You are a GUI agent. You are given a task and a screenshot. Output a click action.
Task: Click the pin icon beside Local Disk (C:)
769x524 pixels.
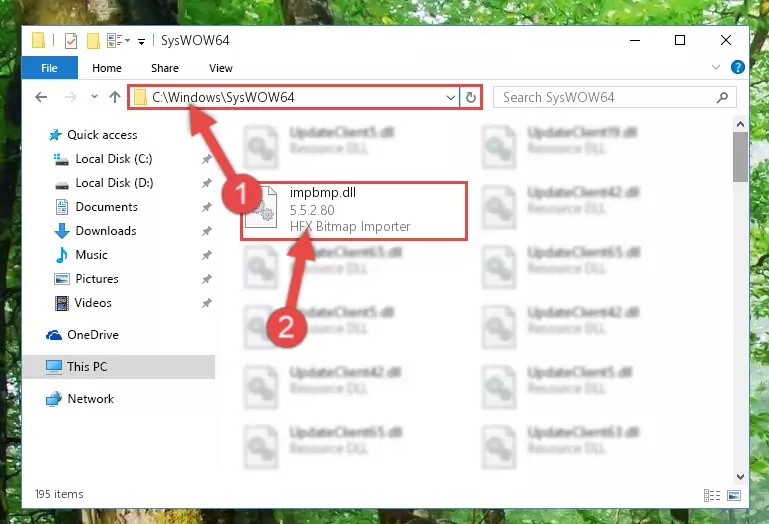tap(206, 159)
